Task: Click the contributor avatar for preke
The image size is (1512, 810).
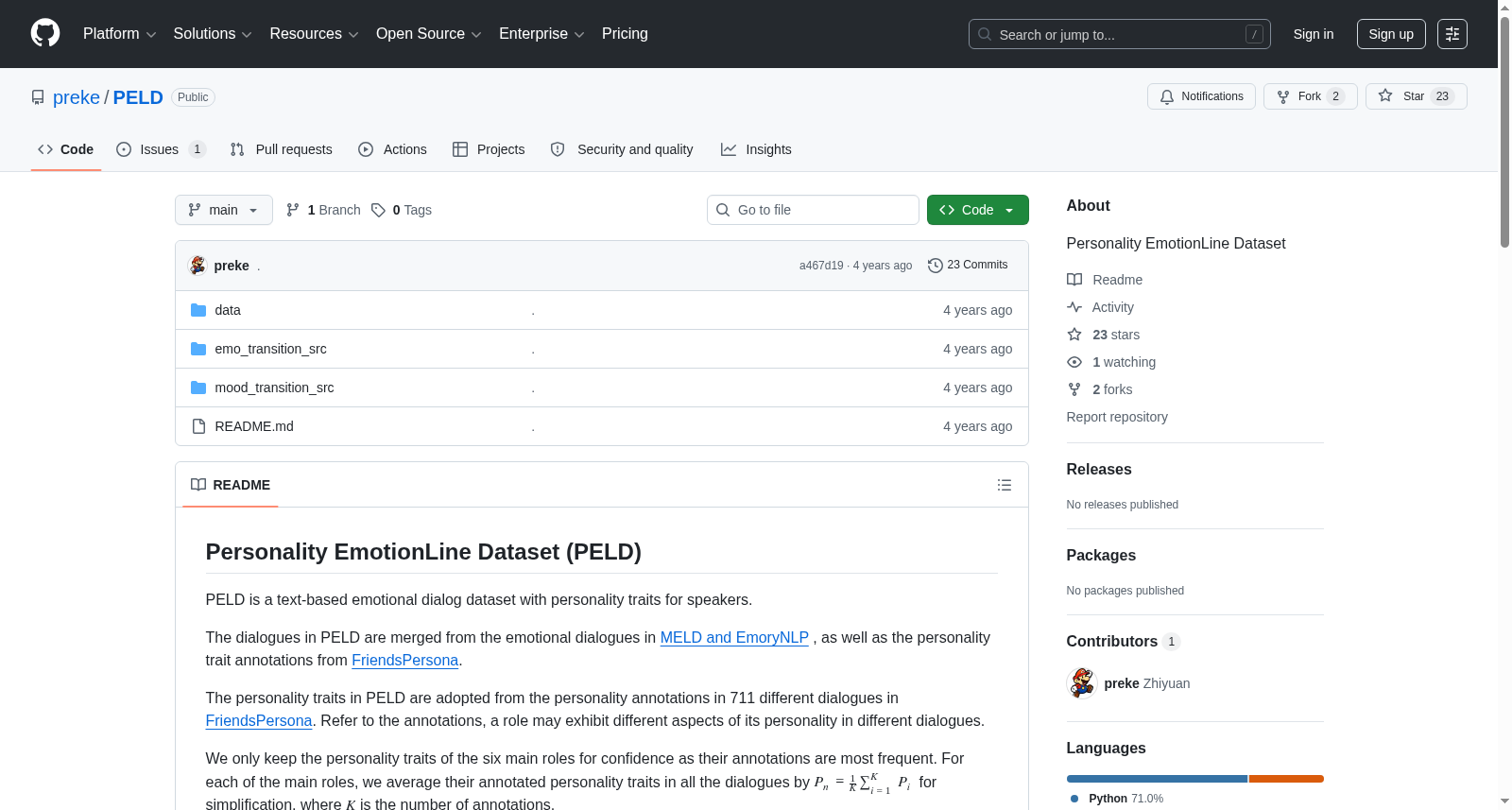Action: (1081, 683)
